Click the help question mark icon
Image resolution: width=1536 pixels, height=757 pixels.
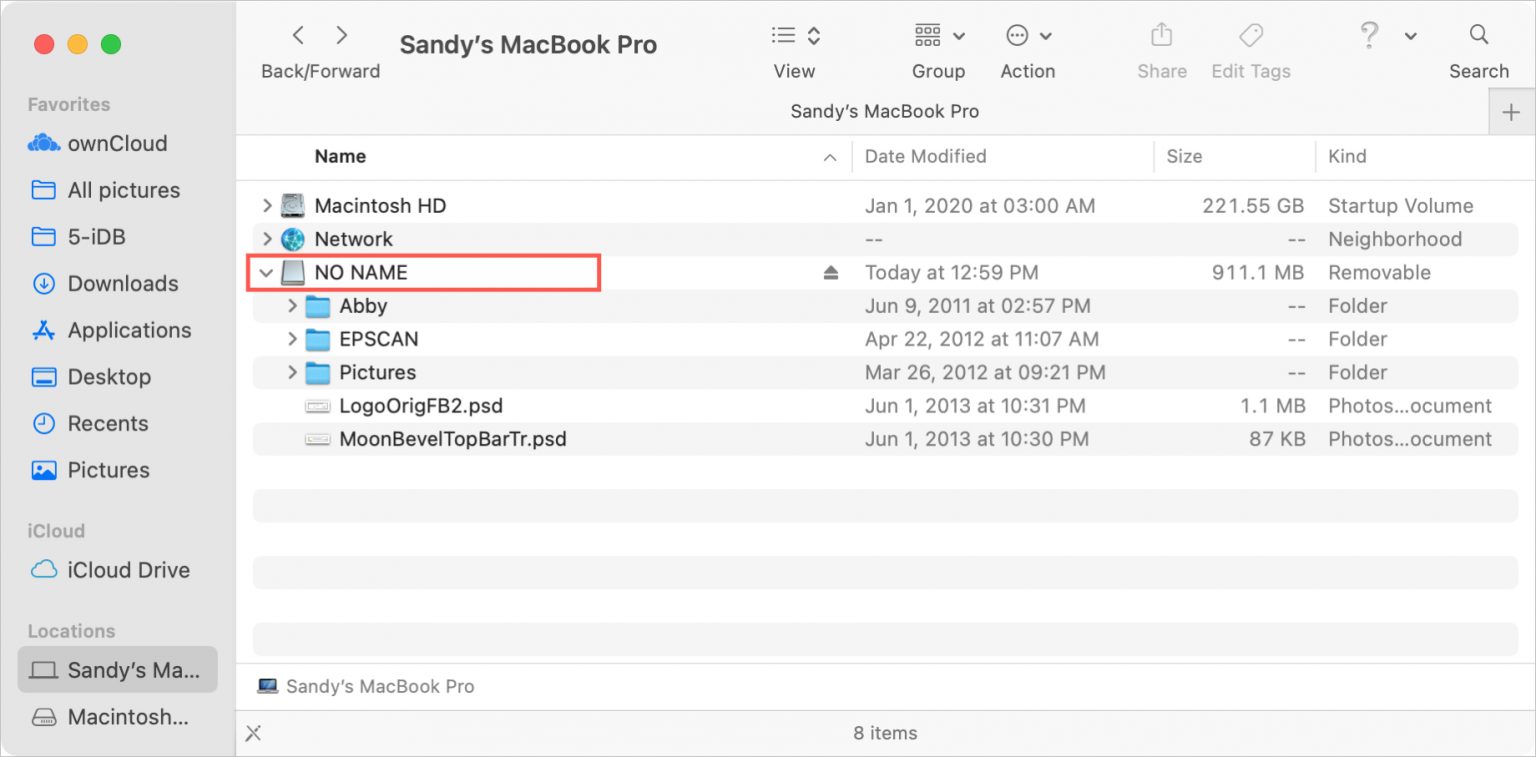1370,36
